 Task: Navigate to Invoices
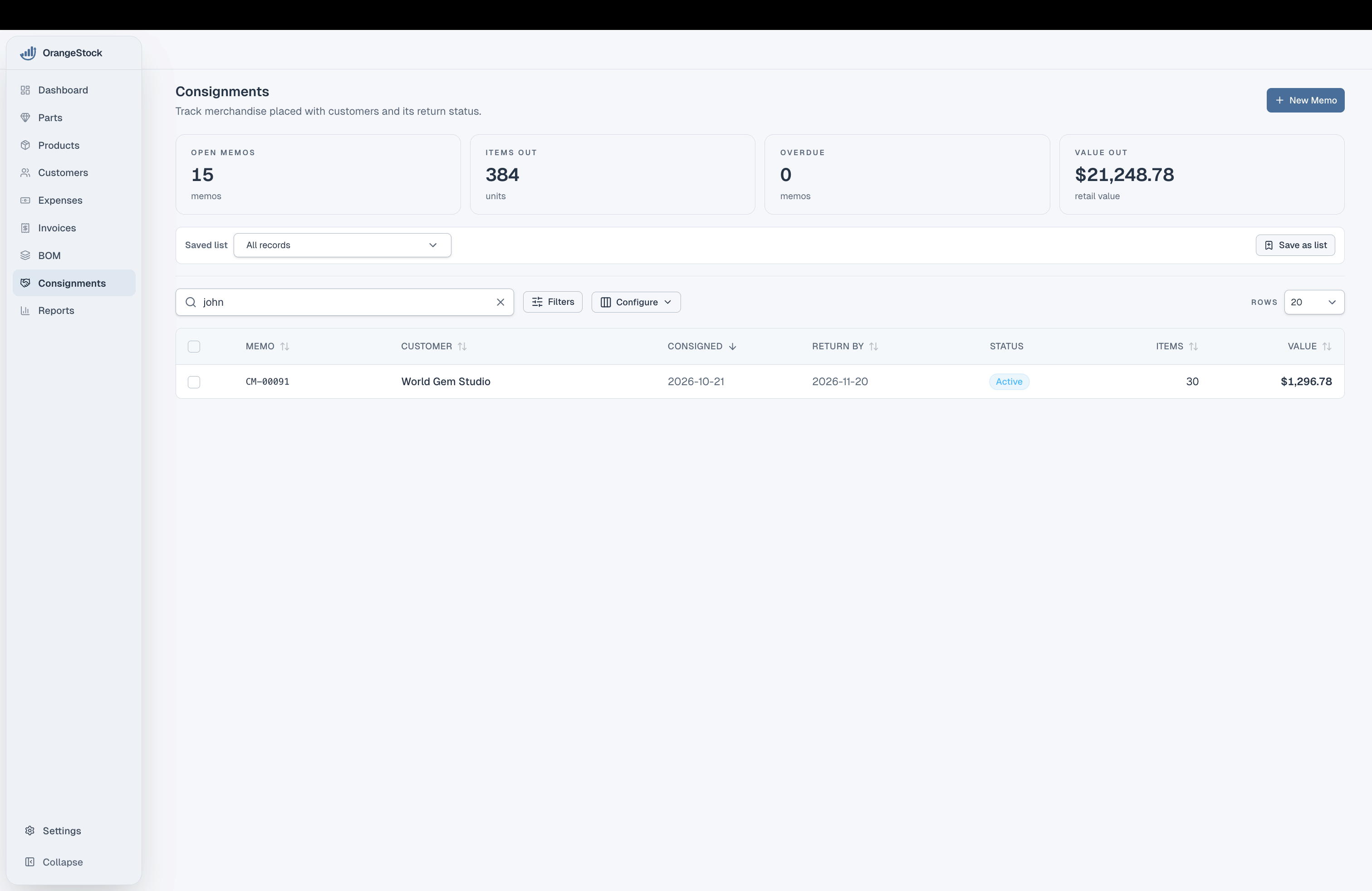point(74,228)
